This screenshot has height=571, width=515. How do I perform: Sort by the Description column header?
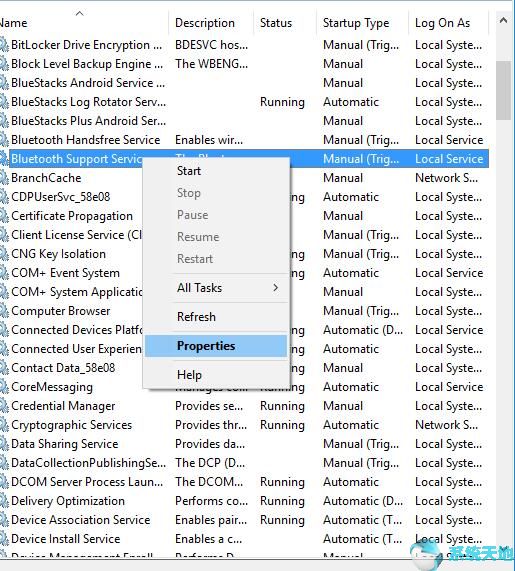click(211, 23)
